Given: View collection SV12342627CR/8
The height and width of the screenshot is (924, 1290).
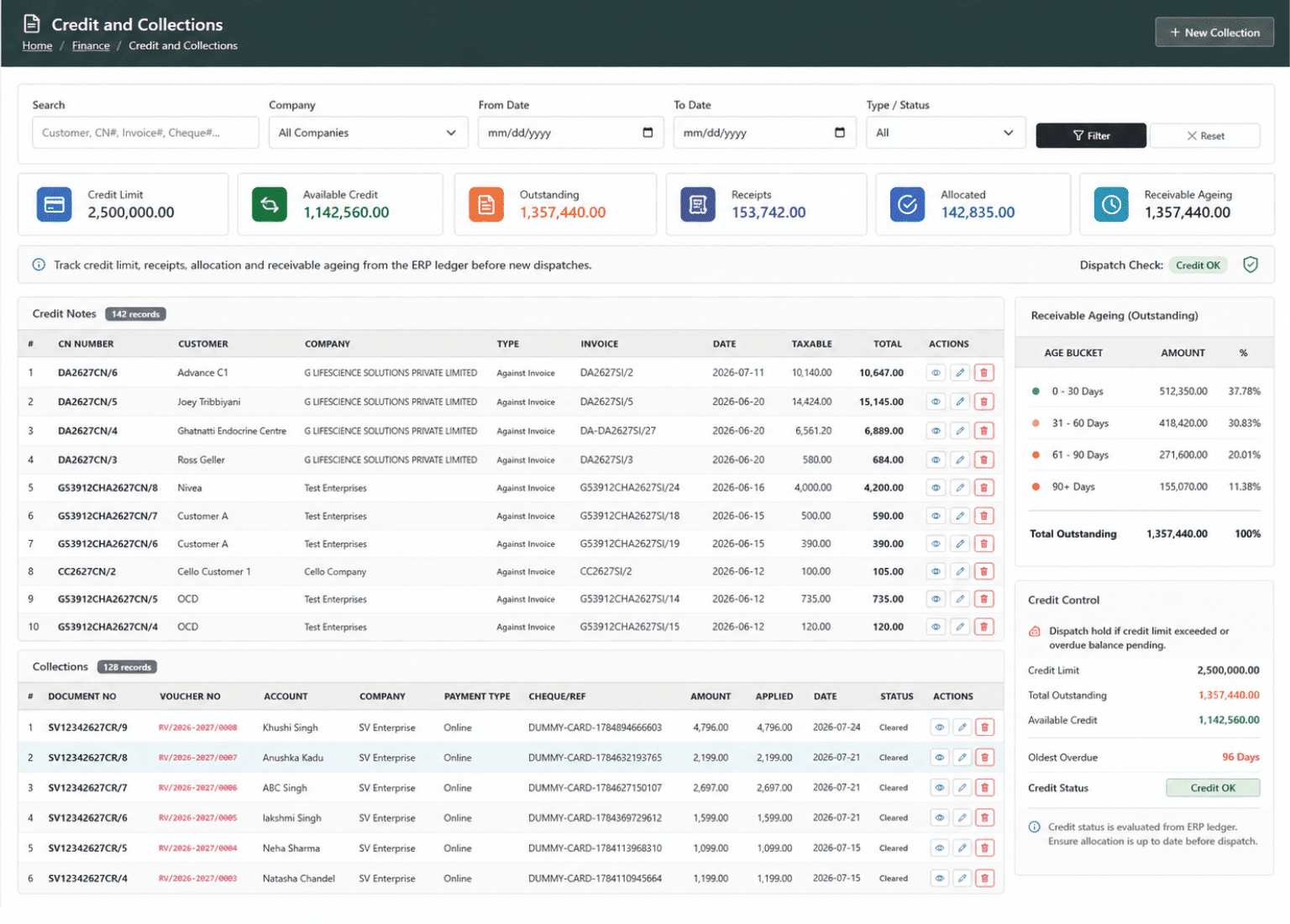Looking at the screenshot, I should click(940, 758).
